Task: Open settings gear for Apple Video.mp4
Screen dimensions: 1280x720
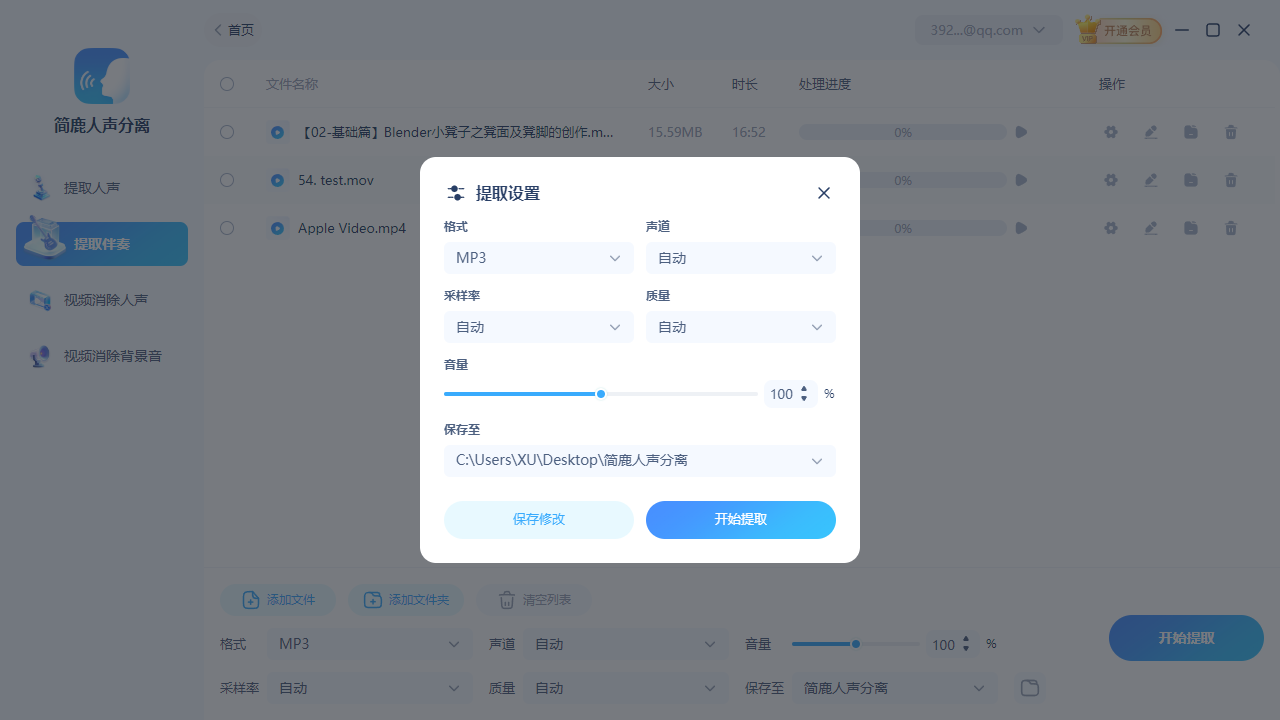Action: coord(1110,228)
